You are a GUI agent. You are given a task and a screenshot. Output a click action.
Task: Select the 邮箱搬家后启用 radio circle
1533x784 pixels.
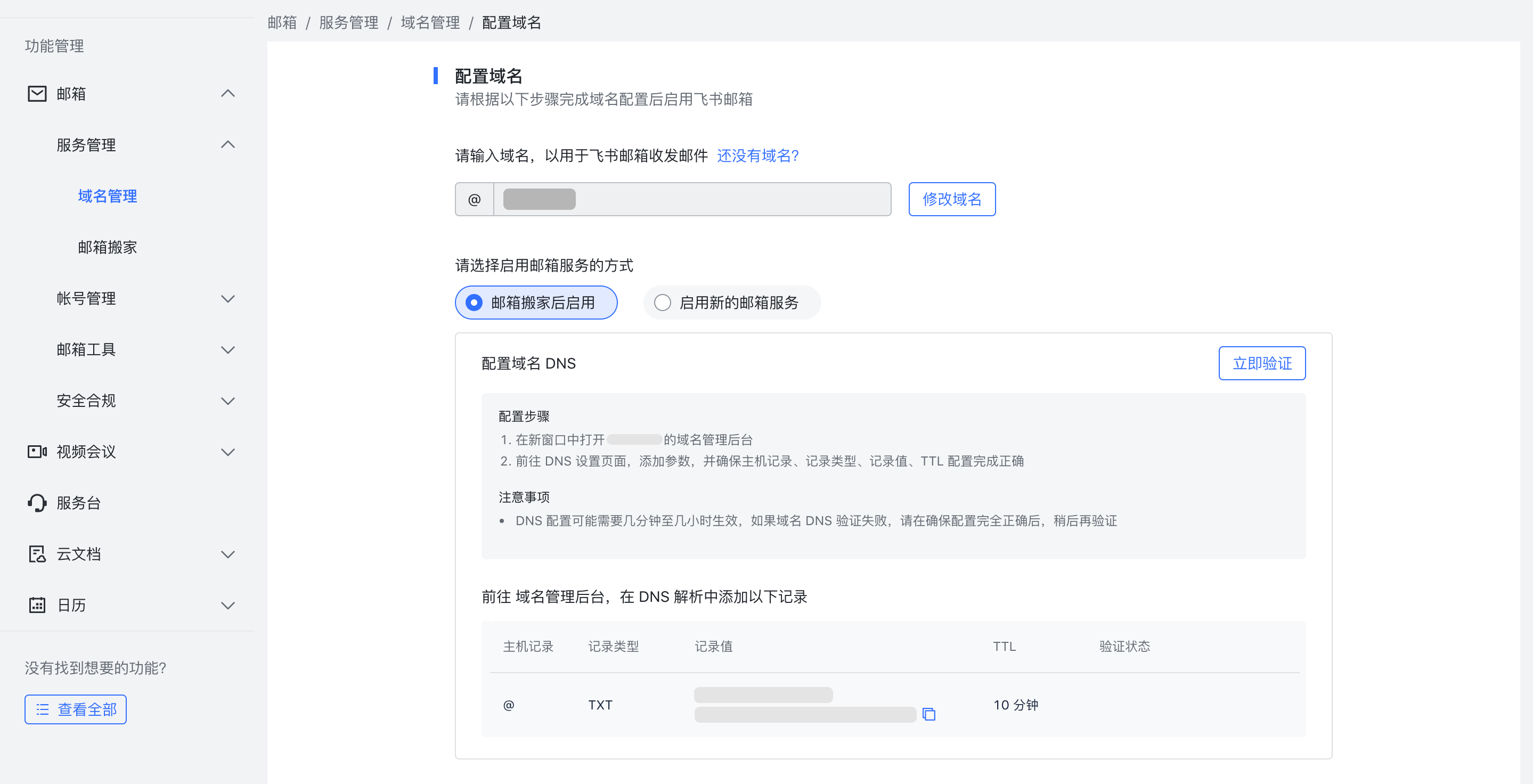pos(472,302)
